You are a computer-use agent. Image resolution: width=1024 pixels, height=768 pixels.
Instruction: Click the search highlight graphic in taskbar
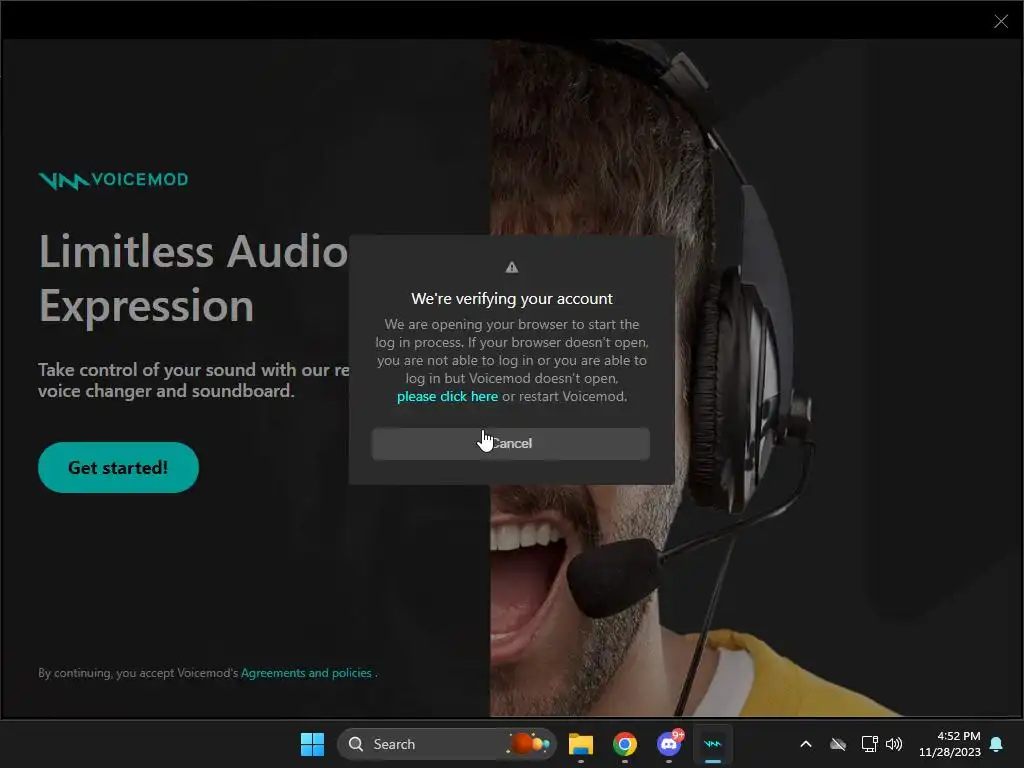[x=530, y=744]
